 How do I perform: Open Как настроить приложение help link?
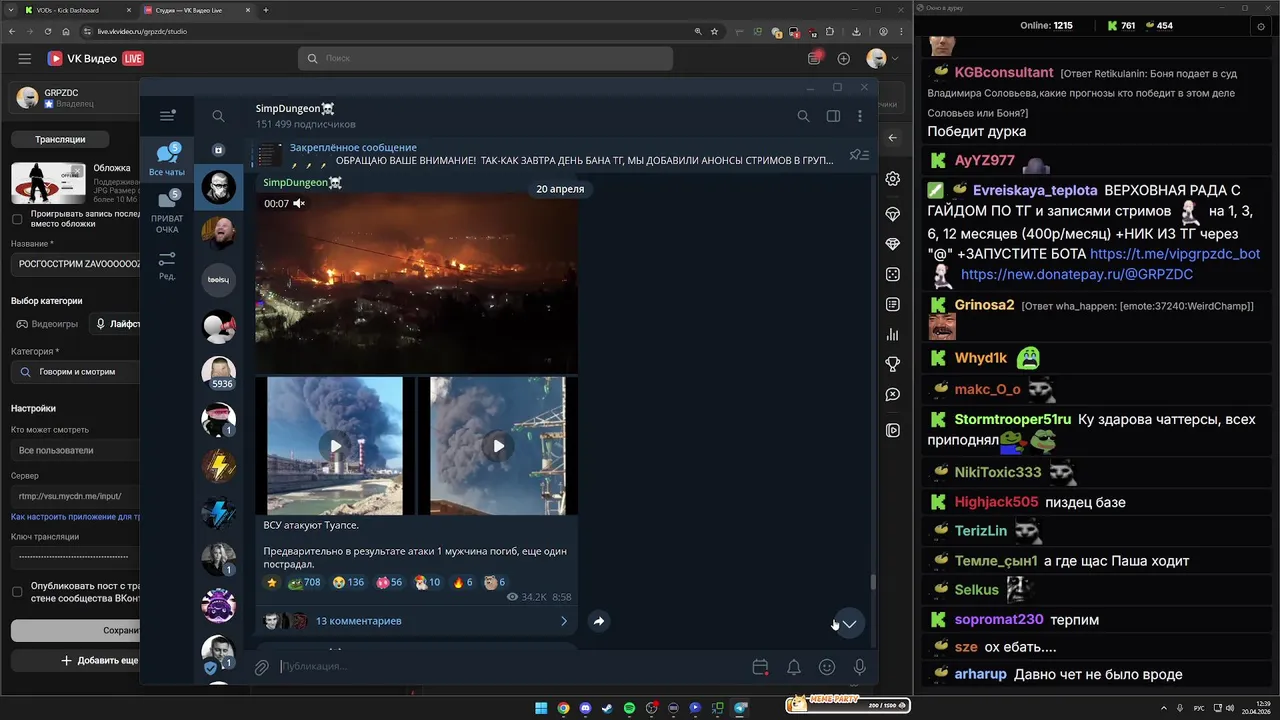click(x=75, y=517)
